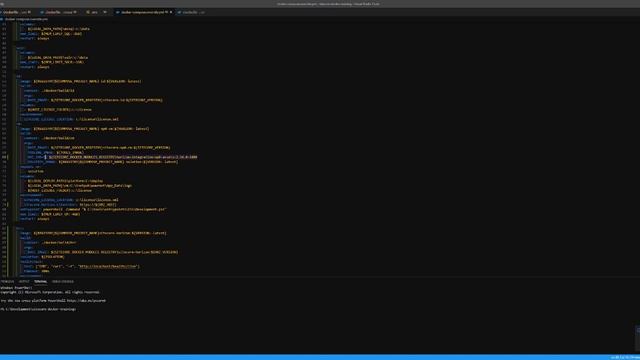Open the DEBUG CONSOLE panel tab
The height and width of the screenshot is (360, 640).
[63, 281]
